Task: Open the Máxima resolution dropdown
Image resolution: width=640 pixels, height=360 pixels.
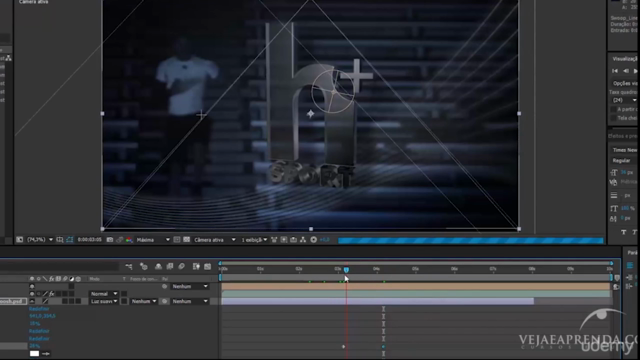Action: click(x=153, y=240)
